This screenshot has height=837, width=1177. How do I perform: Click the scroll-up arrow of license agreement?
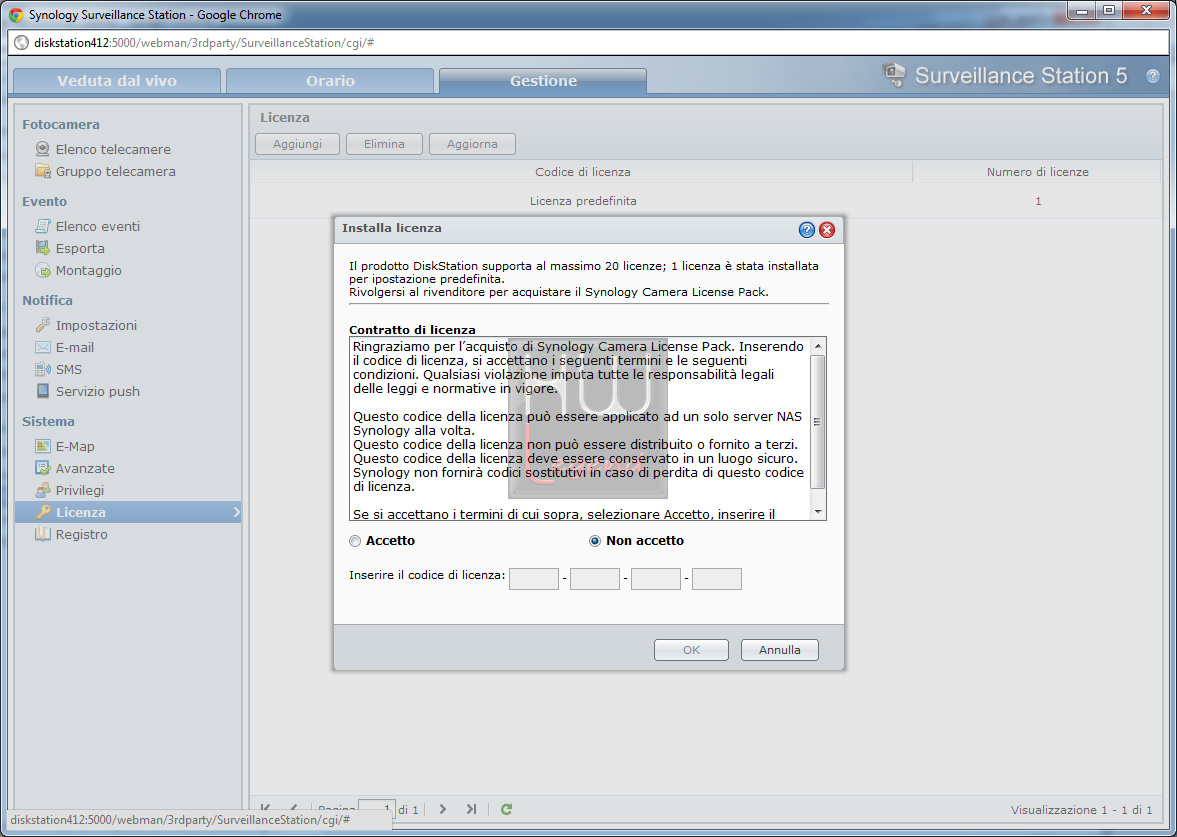pos(818,345)
